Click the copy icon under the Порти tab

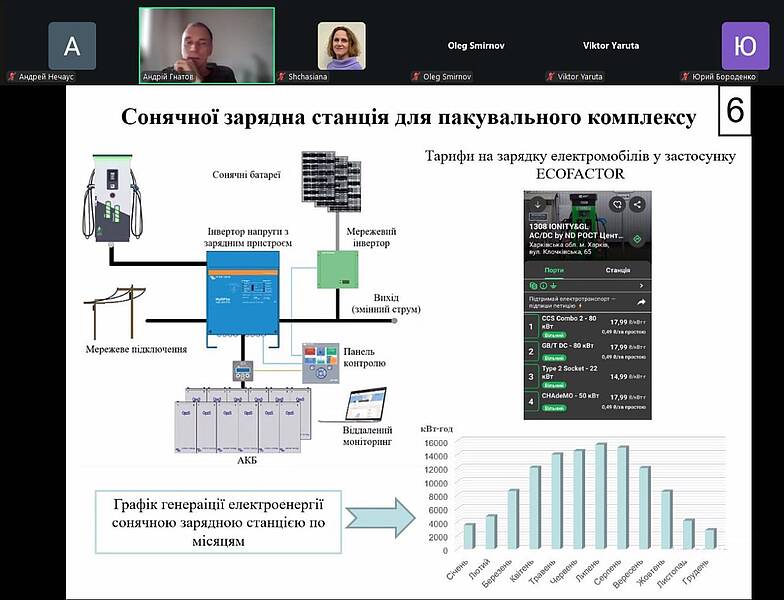[535, 285]
